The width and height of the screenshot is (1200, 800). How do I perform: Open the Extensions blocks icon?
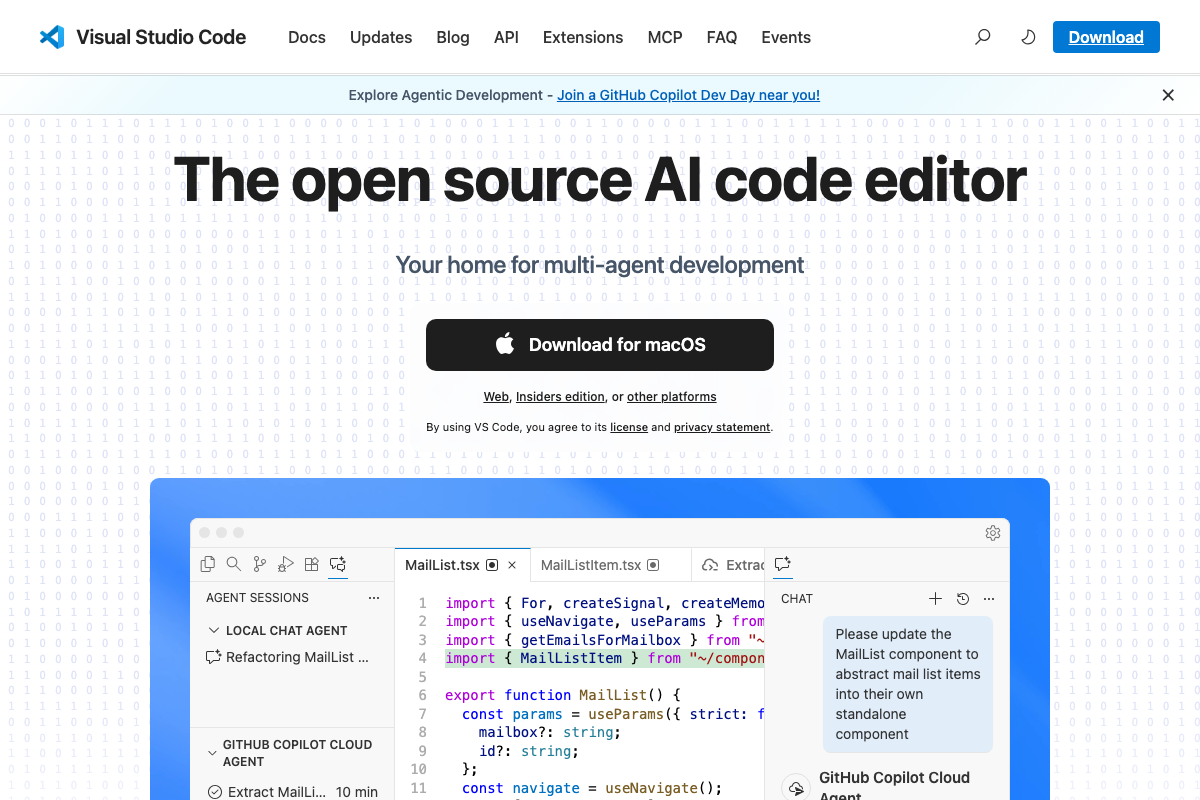(x=312, y=564)
